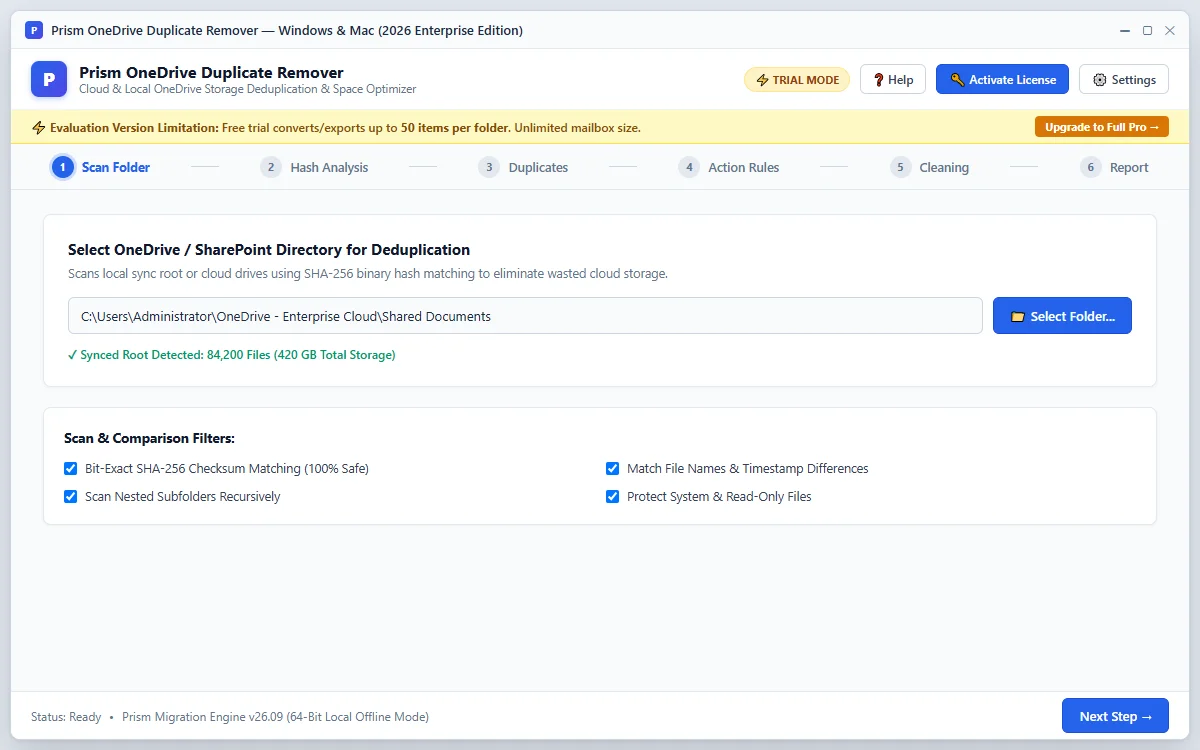The width and height of the screenshot is (1200, 750).
Task: Click 'Synced Root Detected: 84,200 Files' text
Action: 232,355
